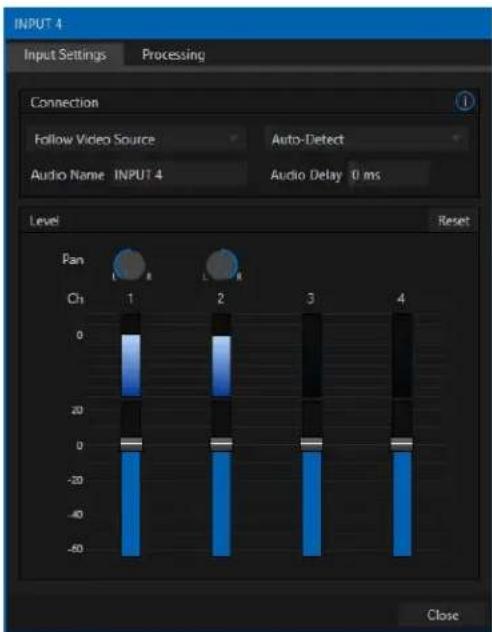Click the Audio Delay 0 ms field
492x632 pixels.
click(388, 175)
